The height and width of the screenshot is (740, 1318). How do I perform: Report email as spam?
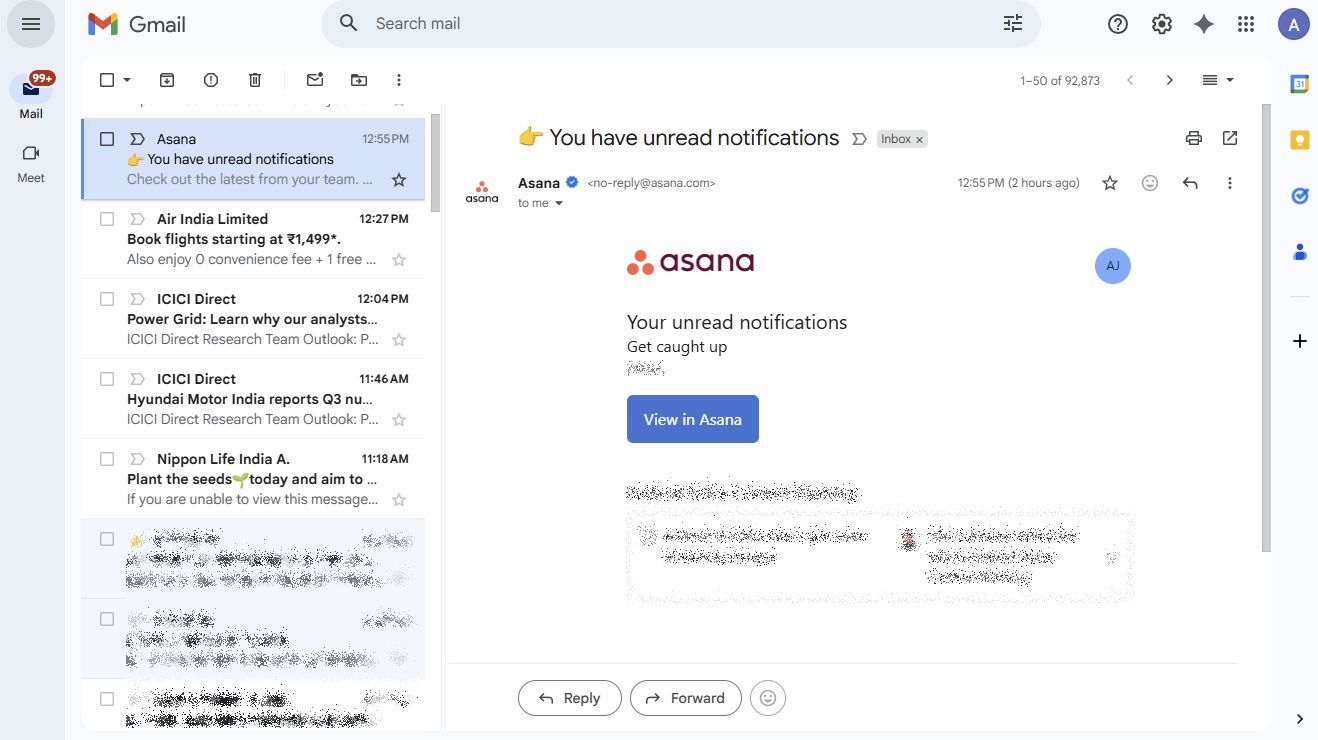point(211,80)
